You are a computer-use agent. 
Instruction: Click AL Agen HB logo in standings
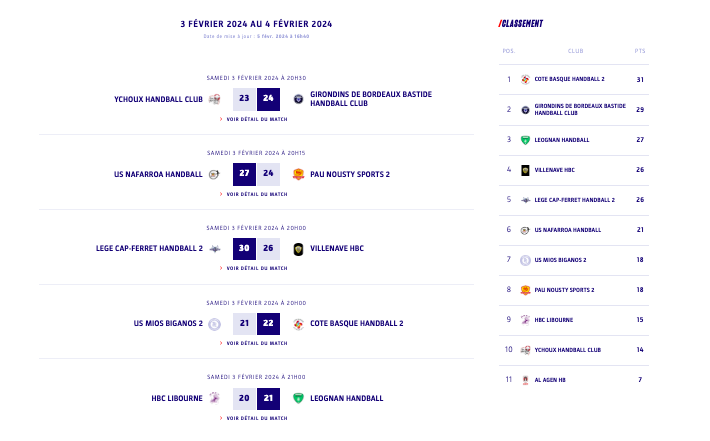pos(525,380)
